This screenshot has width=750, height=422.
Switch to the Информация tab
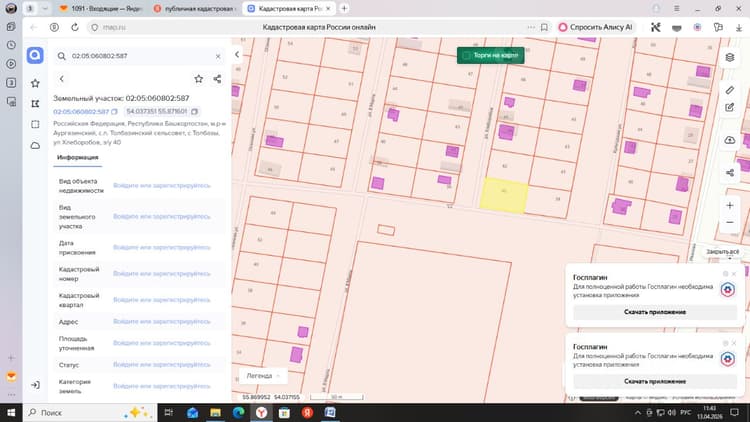(x=77, y=157)
